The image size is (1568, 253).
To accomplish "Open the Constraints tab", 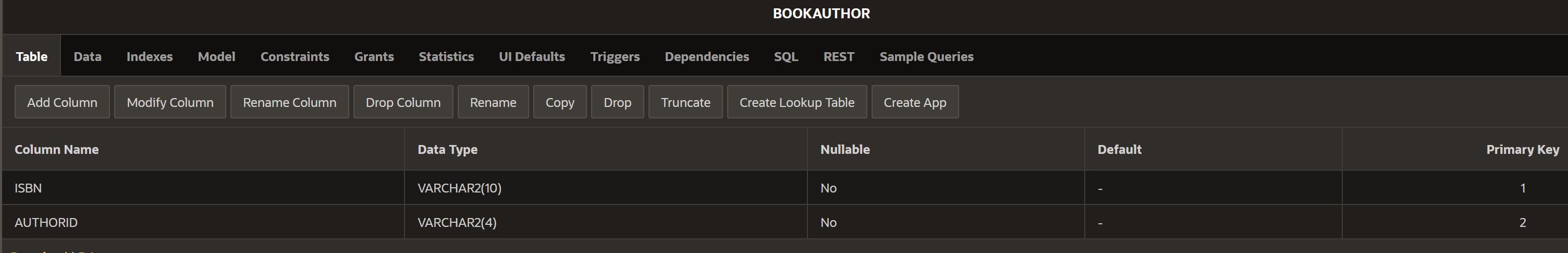I will 295,56.
